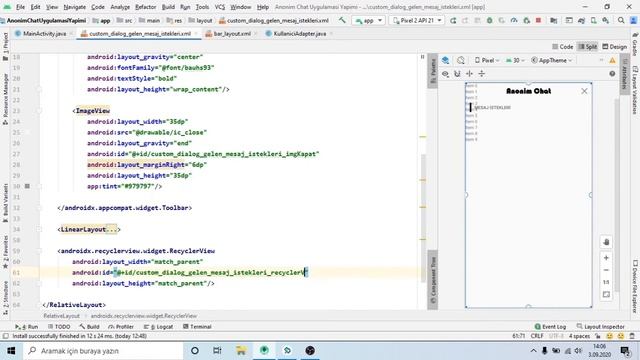The width and height of the screenshot is (640, 360).
Task: Open the Pixel device preview dropdown
Action: [x=487, y=60]
